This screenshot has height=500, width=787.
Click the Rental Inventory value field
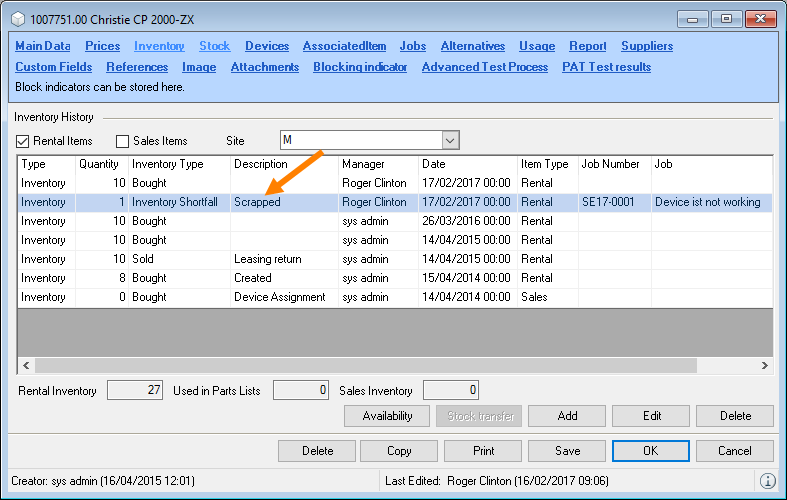[x=135, y=390]
